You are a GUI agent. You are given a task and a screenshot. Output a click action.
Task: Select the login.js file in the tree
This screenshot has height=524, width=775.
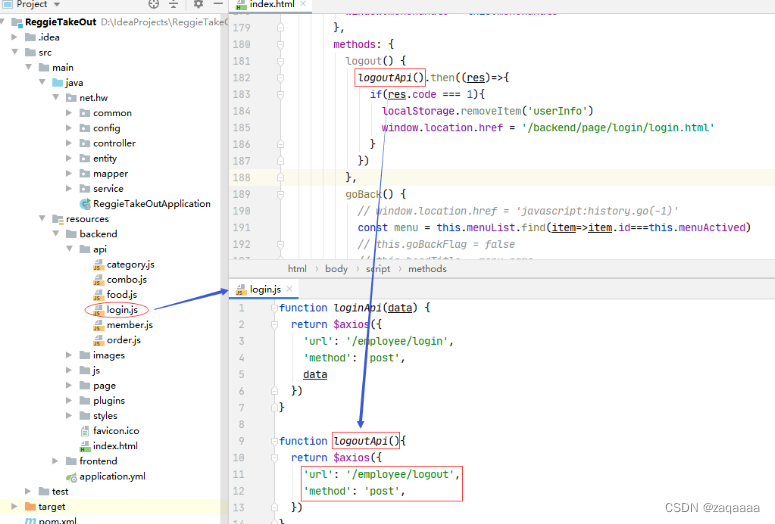(x=122, y=310)
